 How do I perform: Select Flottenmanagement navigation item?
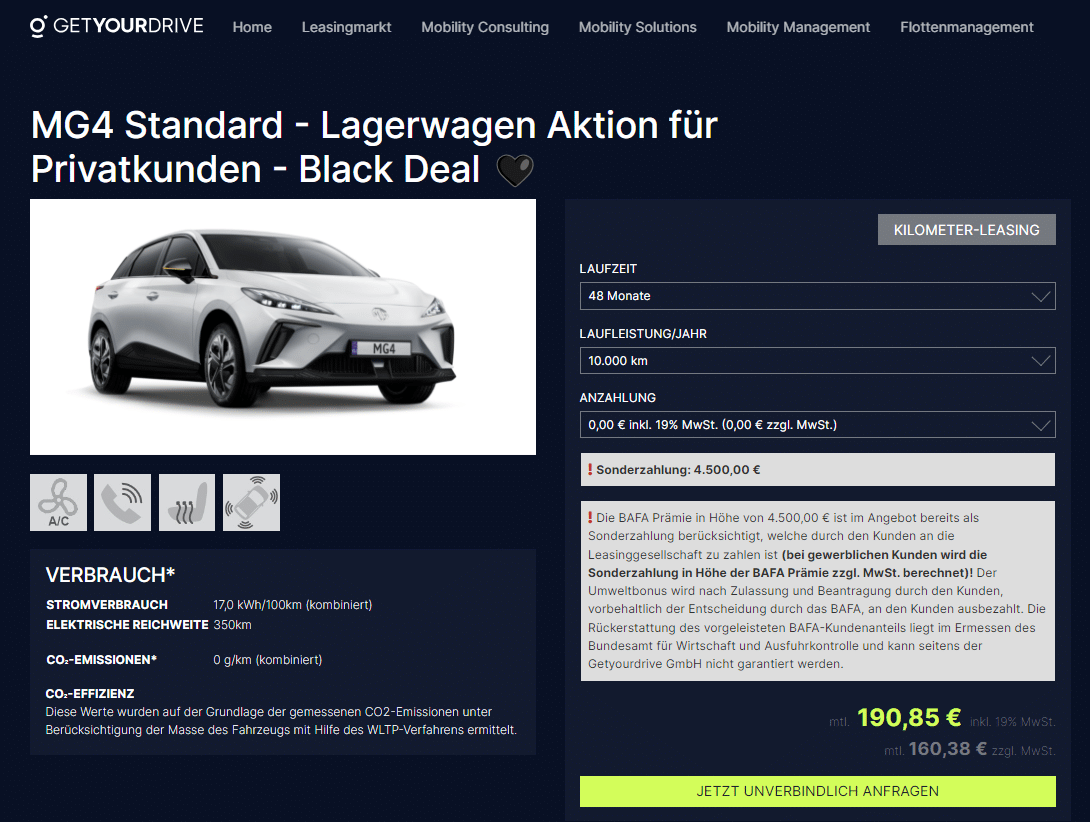coord(966,27)
